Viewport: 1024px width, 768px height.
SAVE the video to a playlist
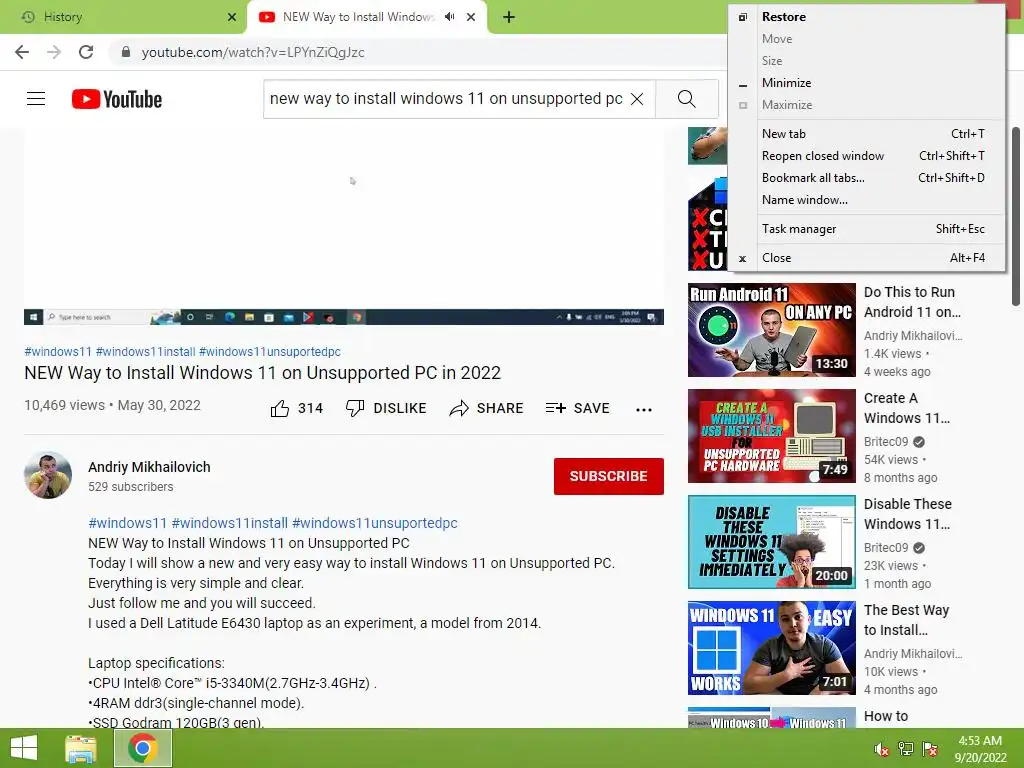[x=577, y=408]
